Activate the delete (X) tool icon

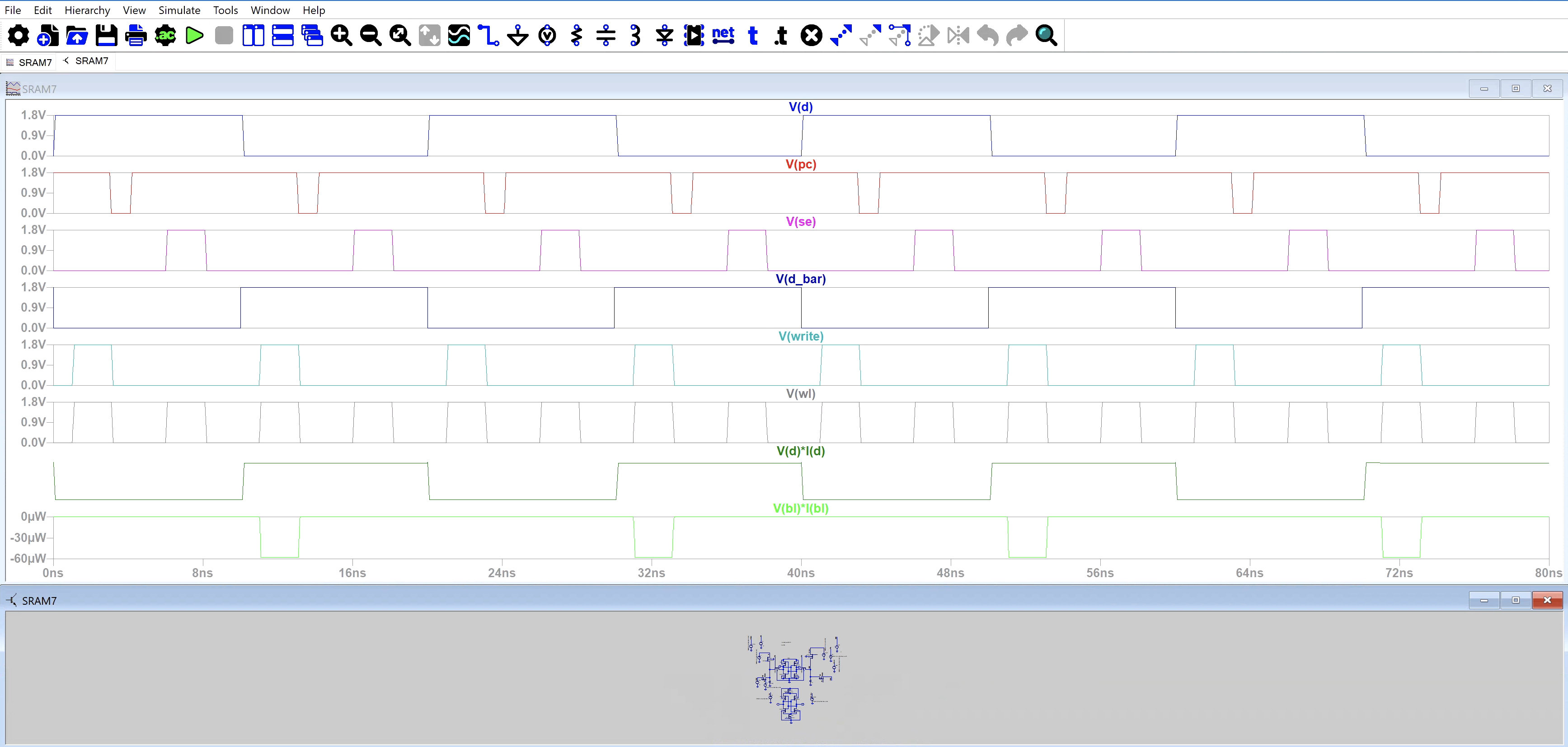811,36
